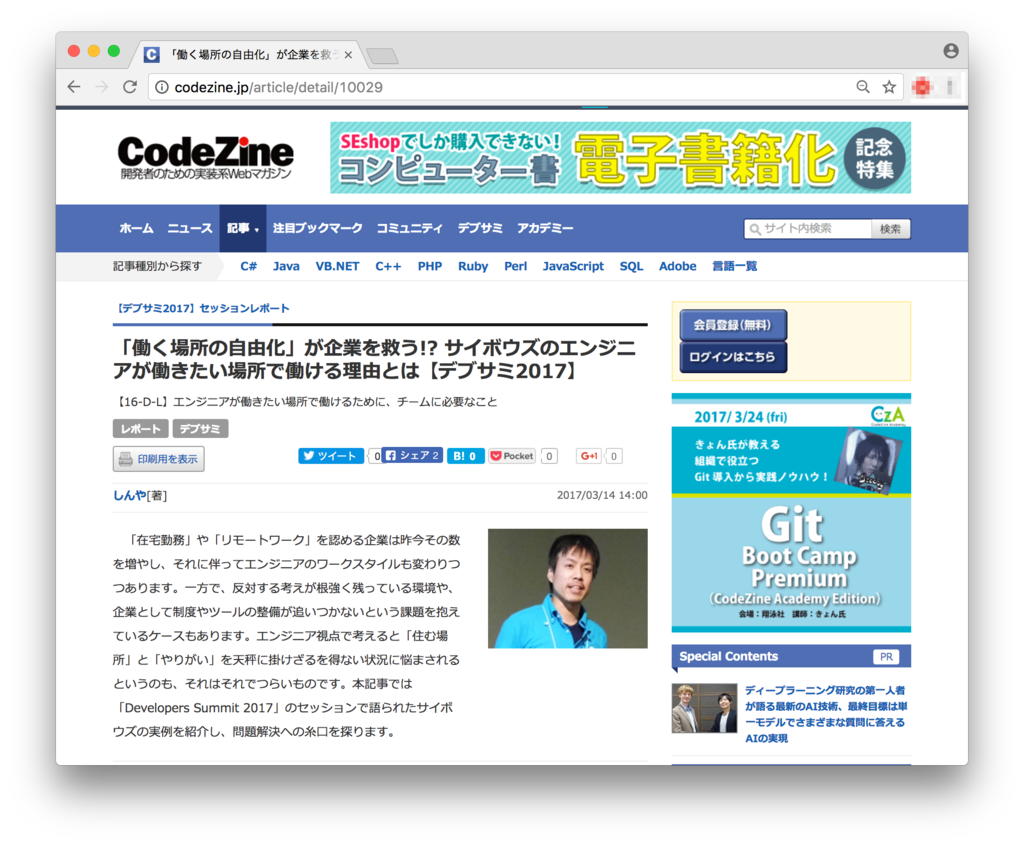The height and width of the screenshot is (845, 1024).
Task: Click the PR badge in Special Contents
Action: 886,657
